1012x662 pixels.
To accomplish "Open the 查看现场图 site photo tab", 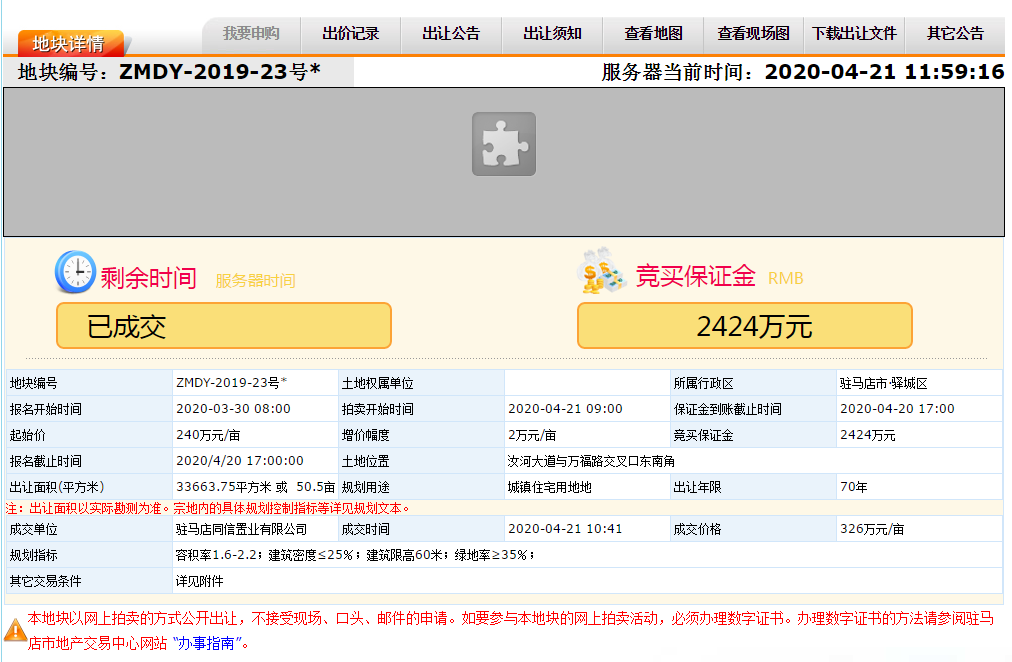I will pyautogui.click(x=752, y=32).
